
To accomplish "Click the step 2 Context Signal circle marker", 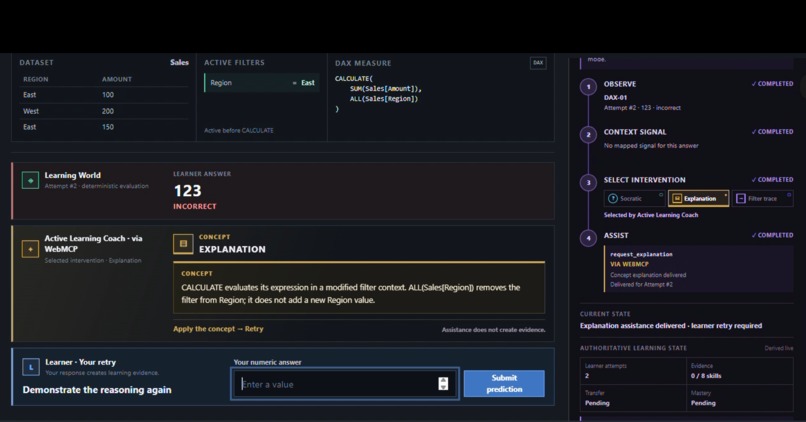I will (588, 135).
